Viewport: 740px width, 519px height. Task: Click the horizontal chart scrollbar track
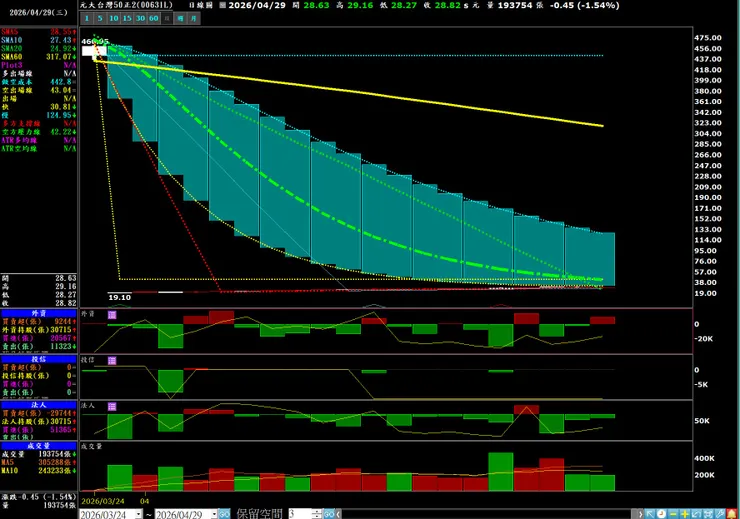click(x=489, y=514)
